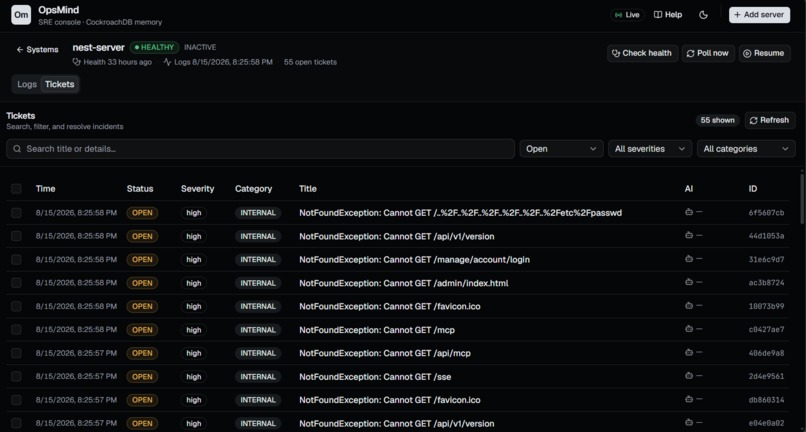Check the /api/mcp ticket checkbox
The width and height of the screenshot is (806, 432).
[x=16, y=353]
